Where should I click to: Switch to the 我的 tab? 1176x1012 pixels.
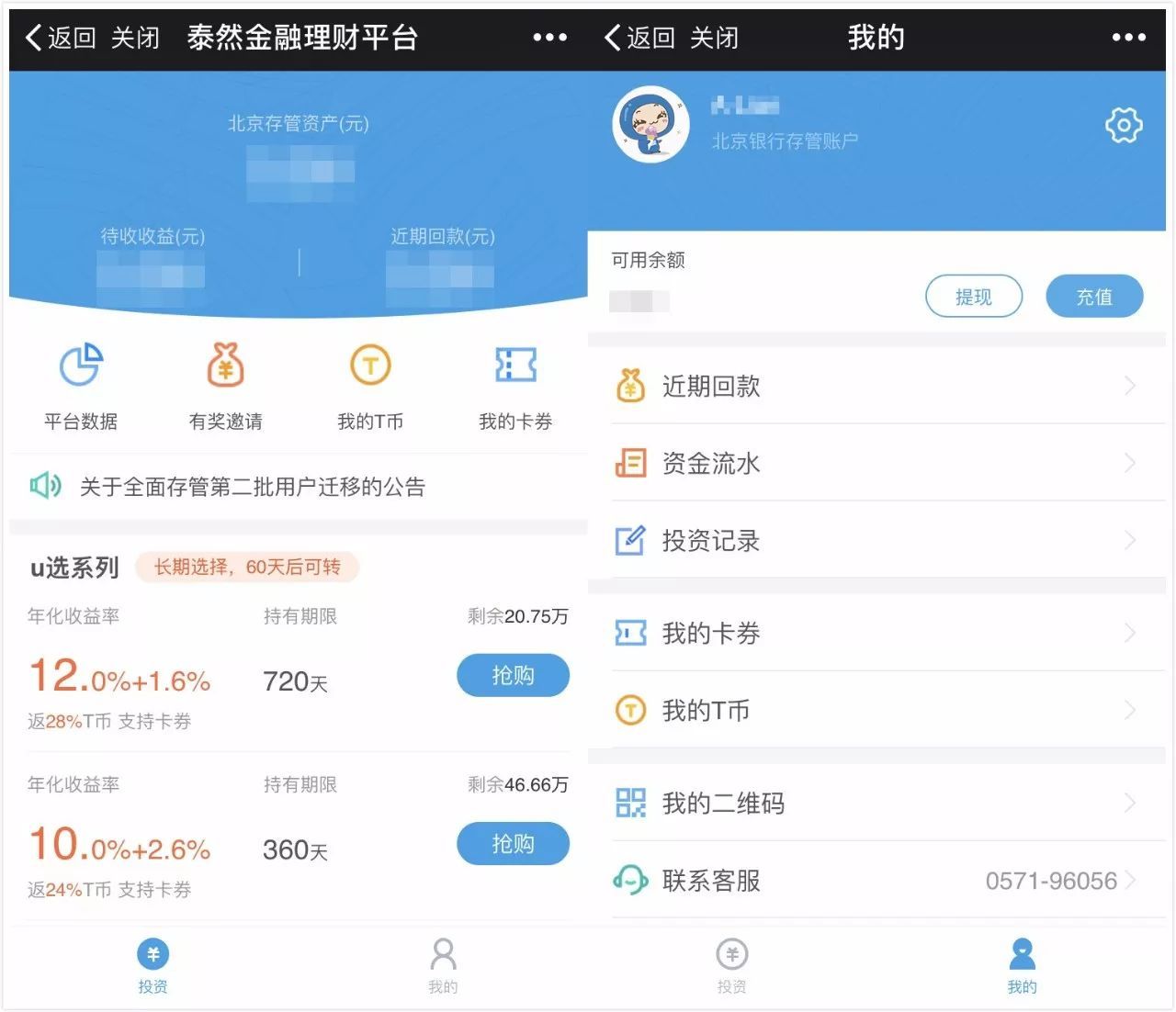click(x=1022, y=964)
